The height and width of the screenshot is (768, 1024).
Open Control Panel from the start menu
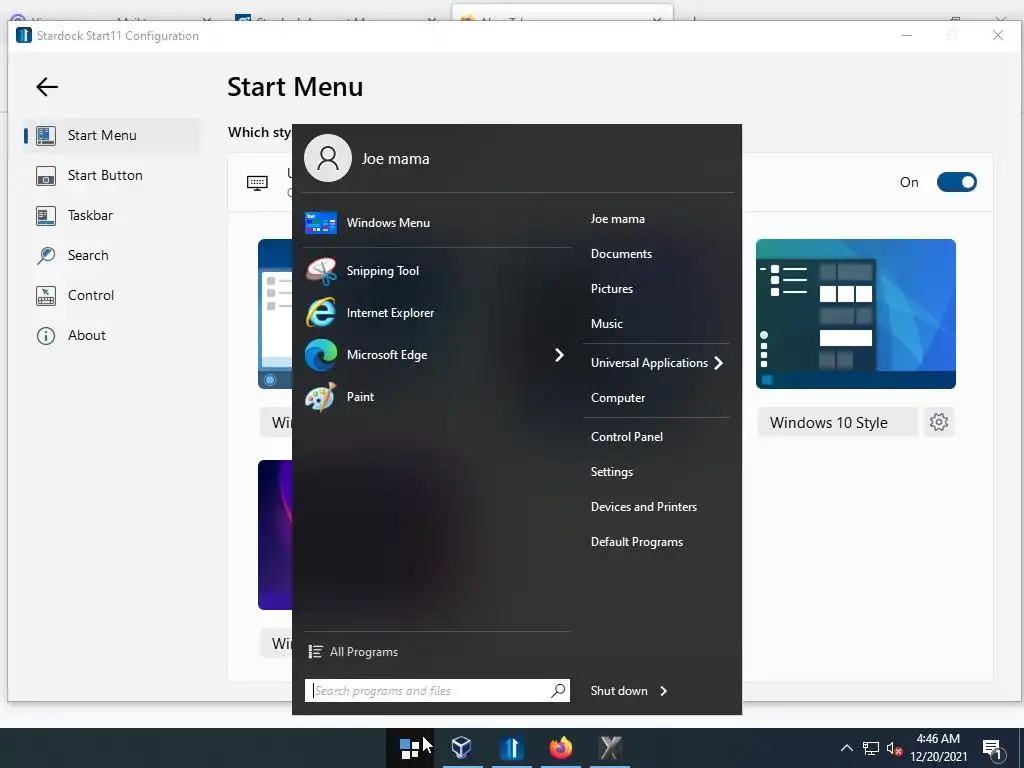coord(626,437)
